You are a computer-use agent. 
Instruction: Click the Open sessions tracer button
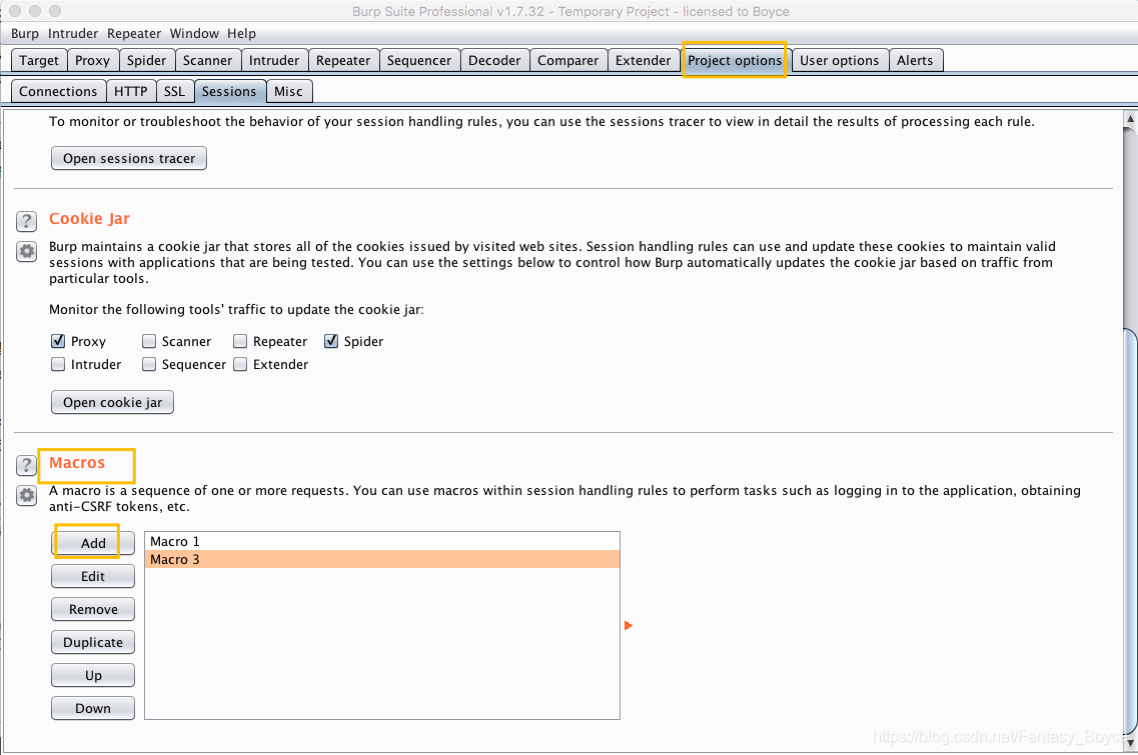[x=129, y=158]
